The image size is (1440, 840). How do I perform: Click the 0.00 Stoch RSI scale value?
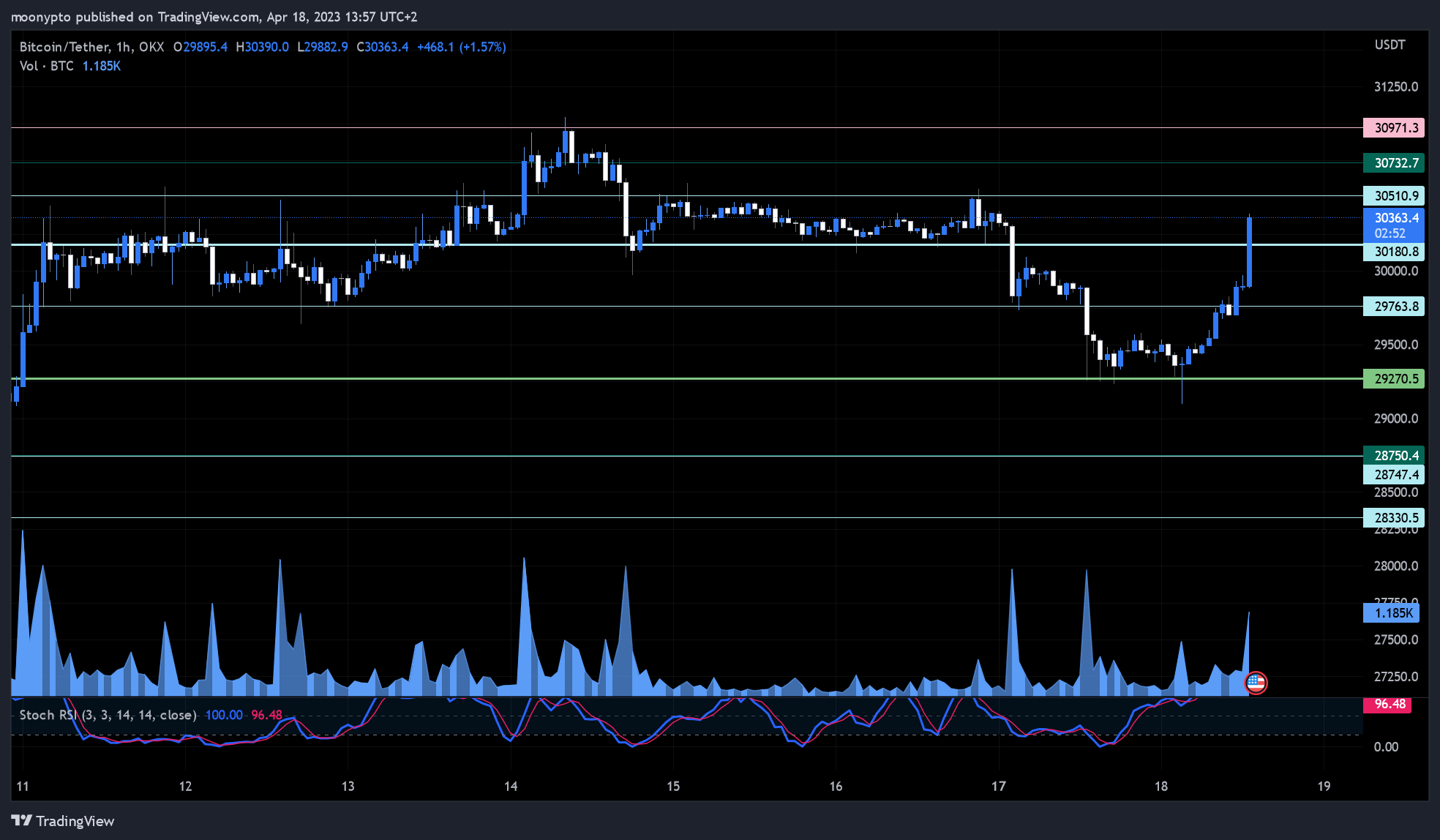pyautogui.click(x=1386, y=747)
